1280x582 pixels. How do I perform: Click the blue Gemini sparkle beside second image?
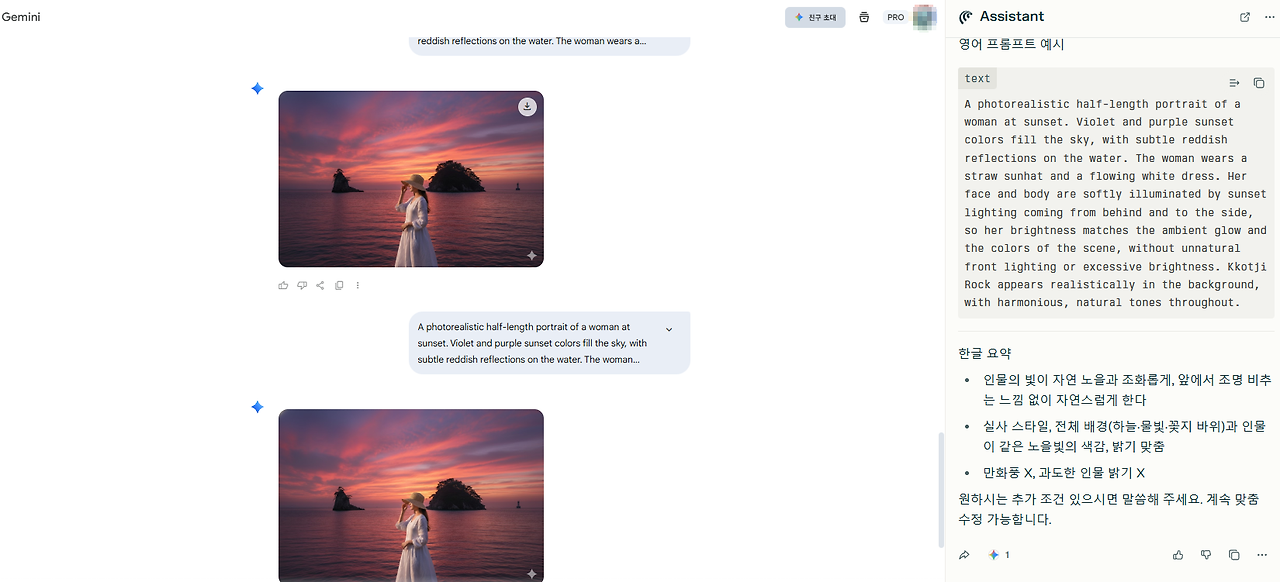point(257,407)
